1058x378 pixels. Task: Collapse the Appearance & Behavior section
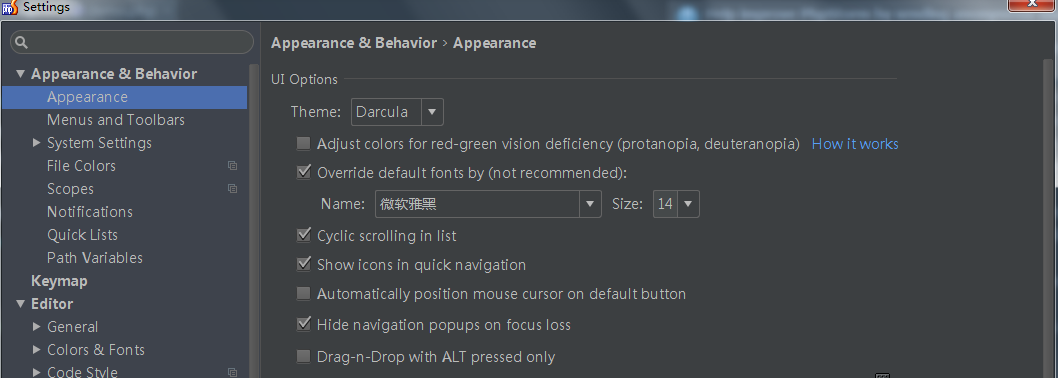[20, 74]
